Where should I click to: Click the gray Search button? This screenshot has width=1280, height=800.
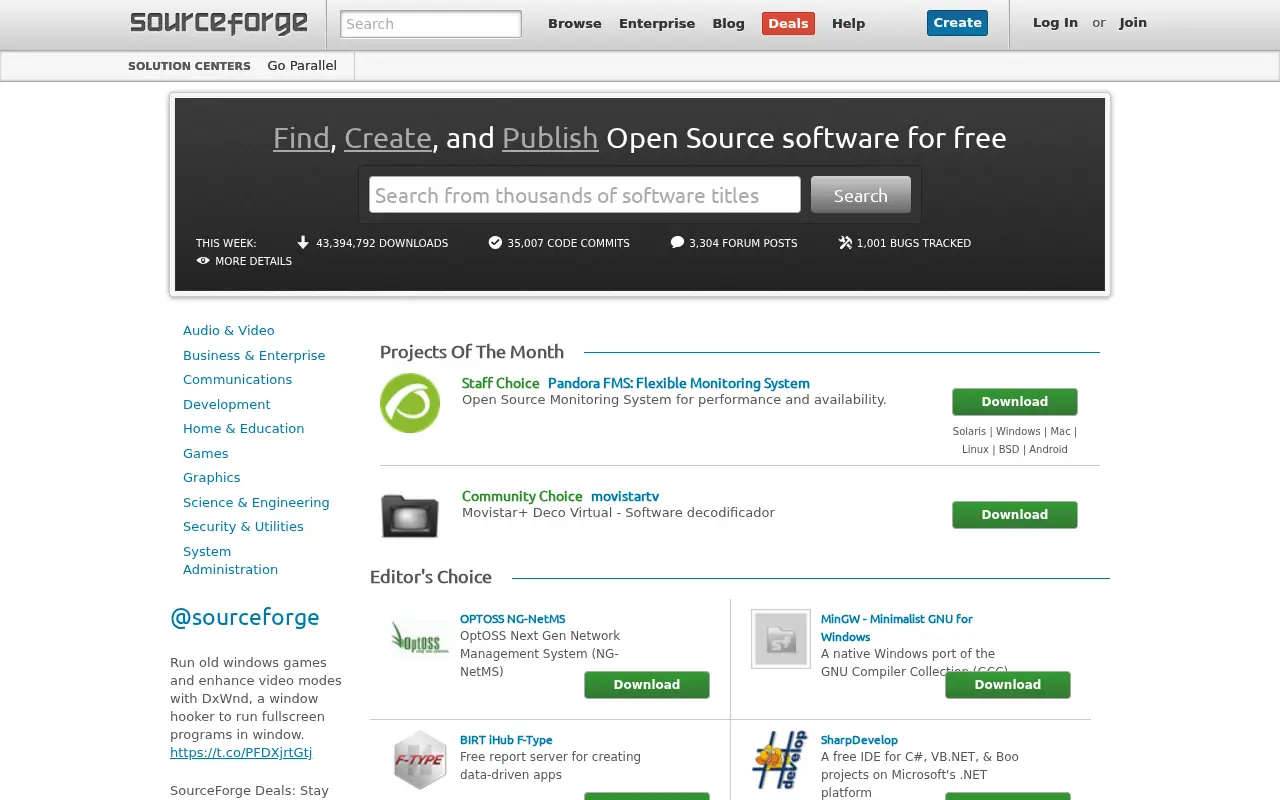[x=861, y=195]
